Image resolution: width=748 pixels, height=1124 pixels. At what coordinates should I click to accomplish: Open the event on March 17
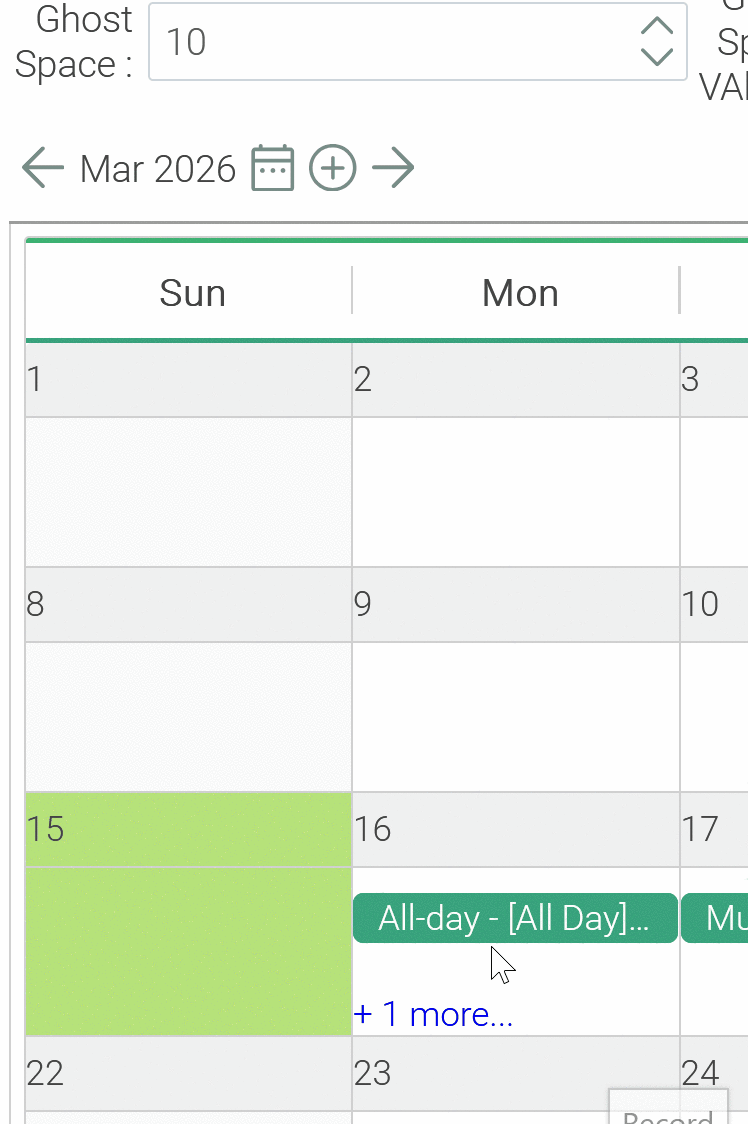click(716, 918)
